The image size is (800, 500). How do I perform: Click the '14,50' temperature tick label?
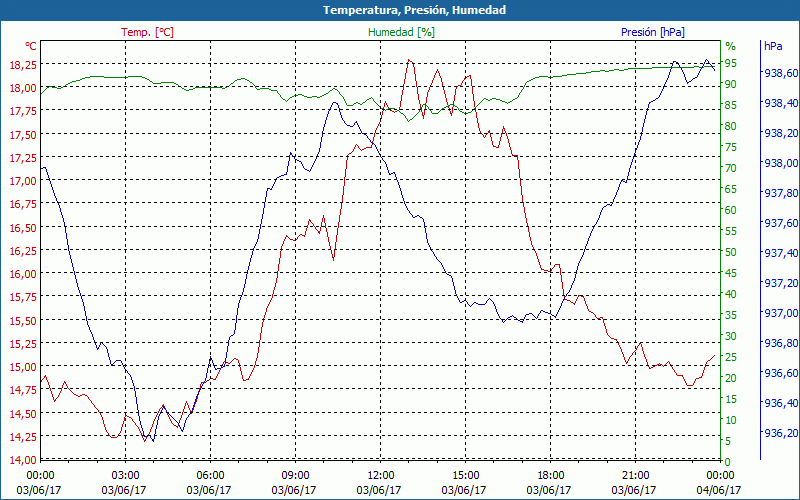23,413
